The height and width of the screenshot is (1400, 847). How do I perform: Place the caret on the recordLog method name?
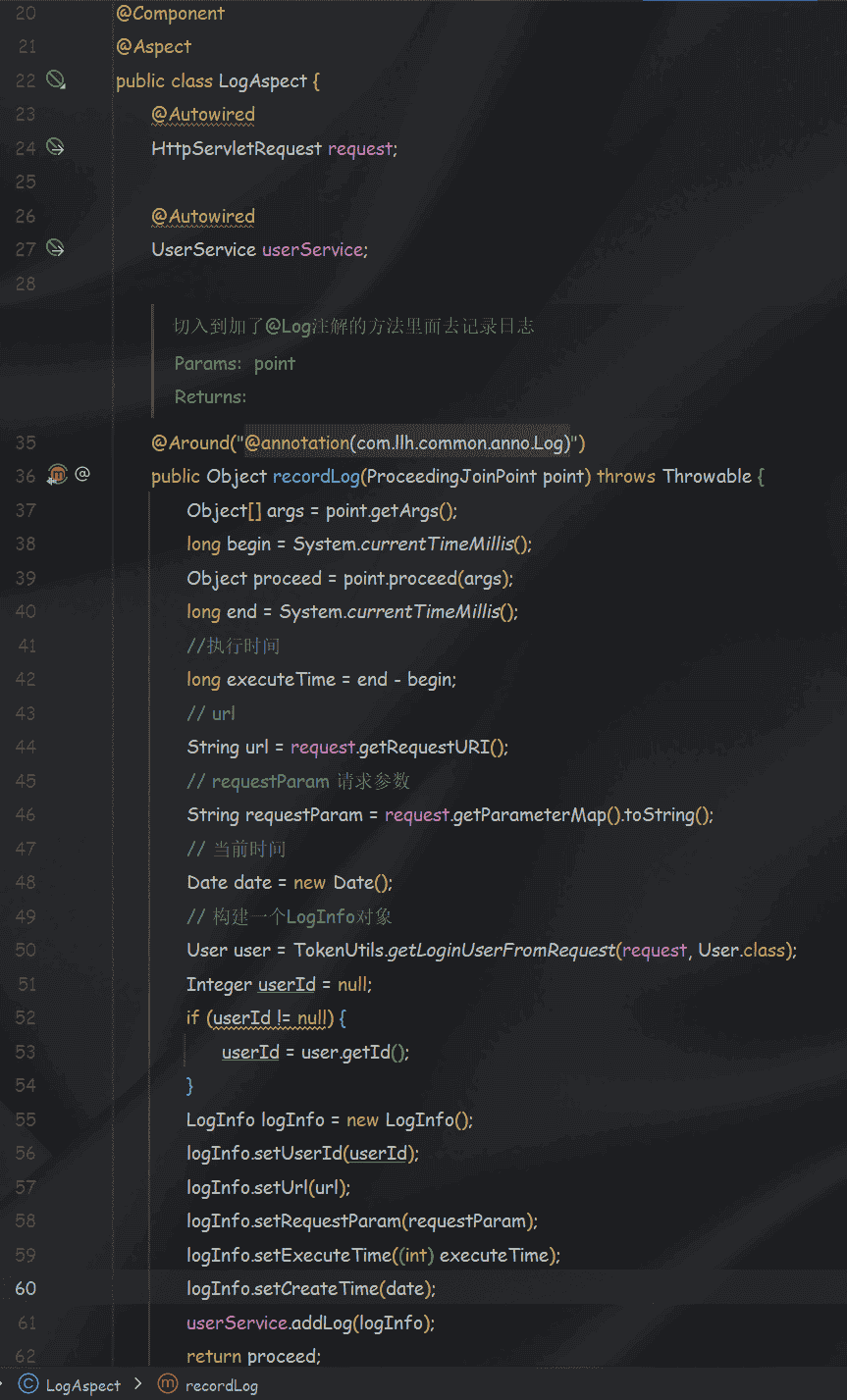coord(316,476)
